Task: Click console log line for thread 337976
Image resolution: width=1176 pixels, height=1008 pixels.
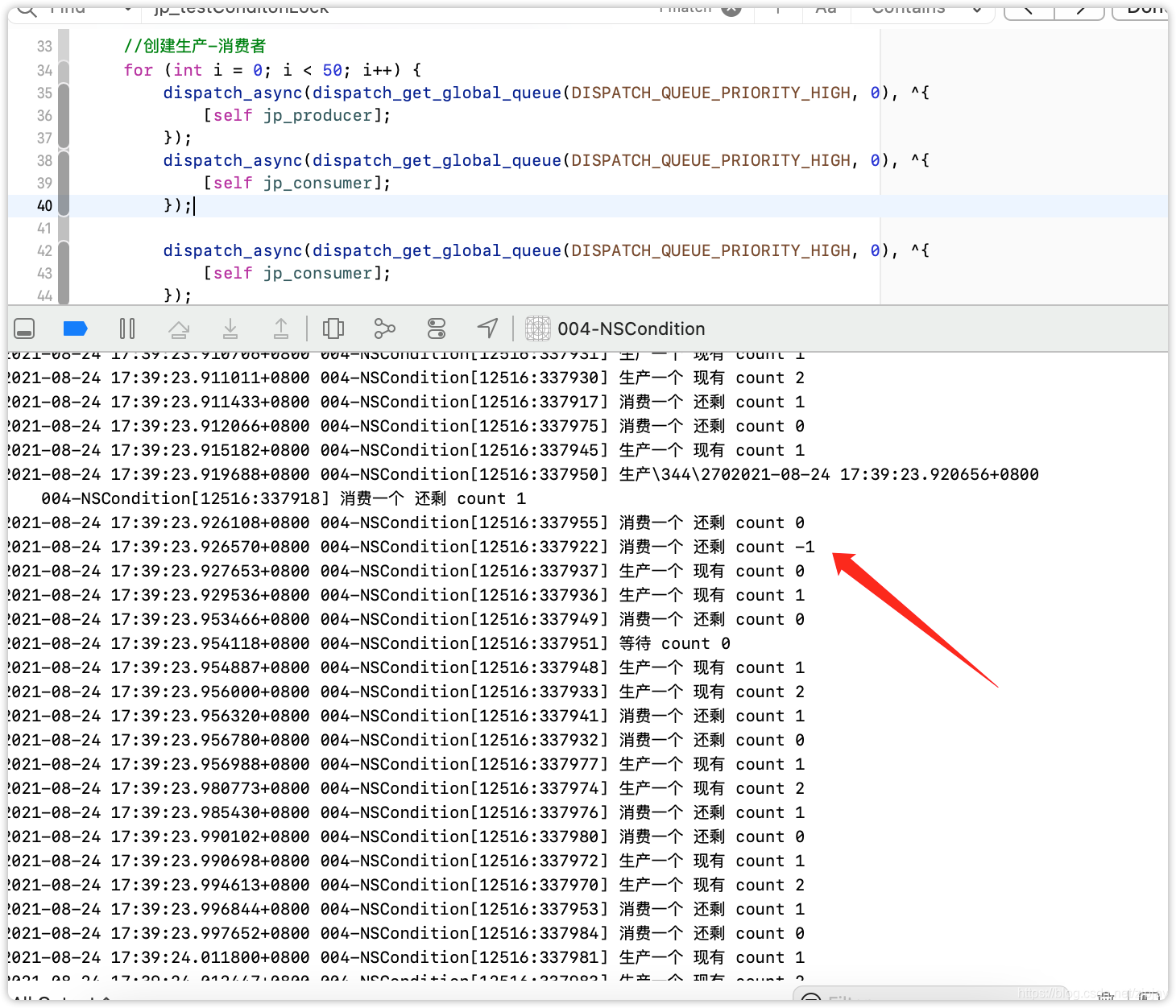Action: click(x=406, y=812)
